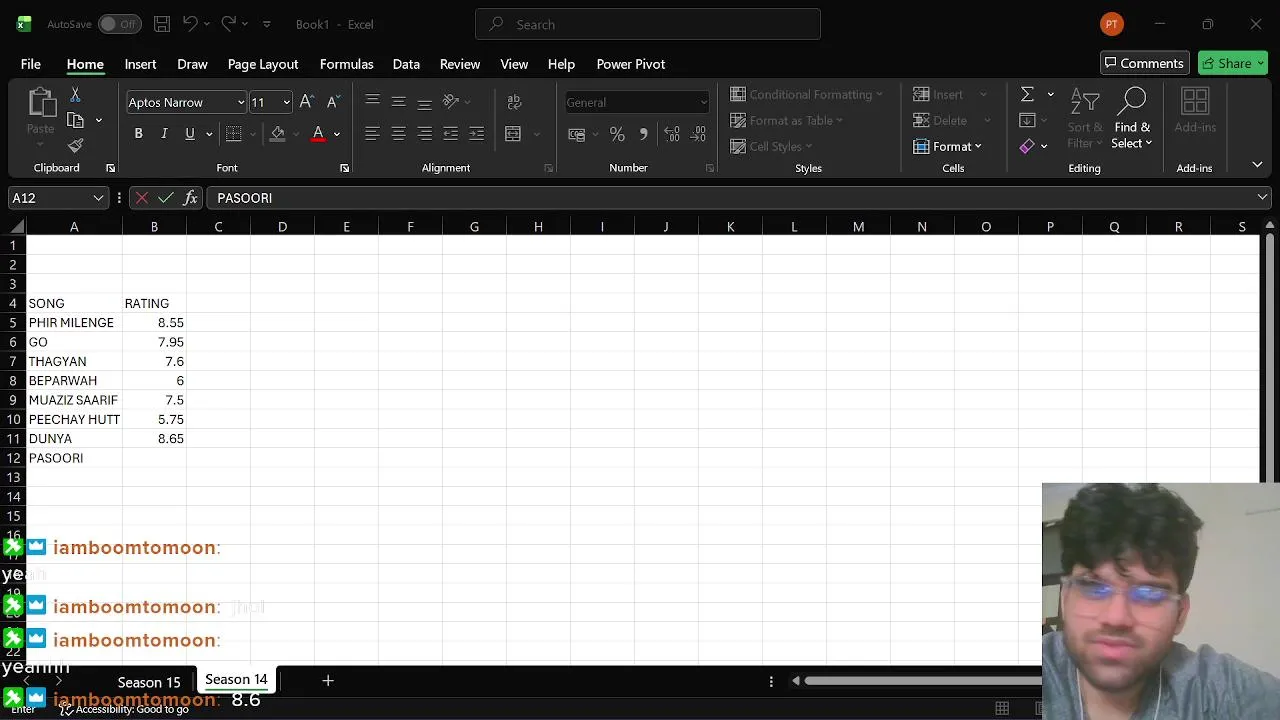Click the Name Box showing A12

58,198
